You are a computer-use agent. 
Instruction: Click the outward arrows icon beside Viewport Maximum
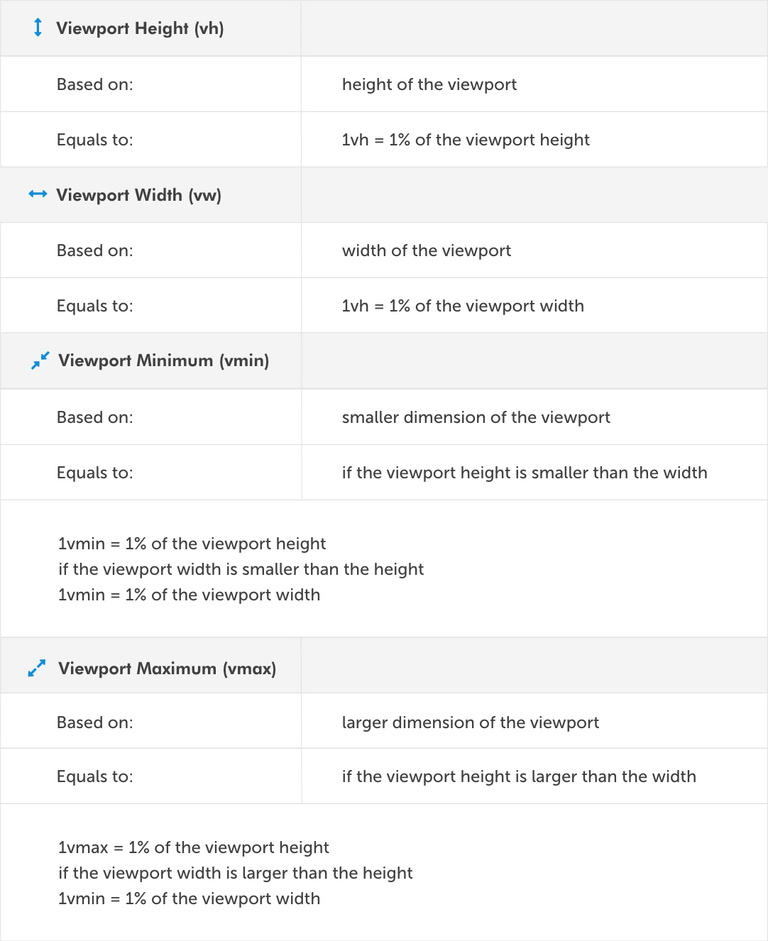pos(38,668)
